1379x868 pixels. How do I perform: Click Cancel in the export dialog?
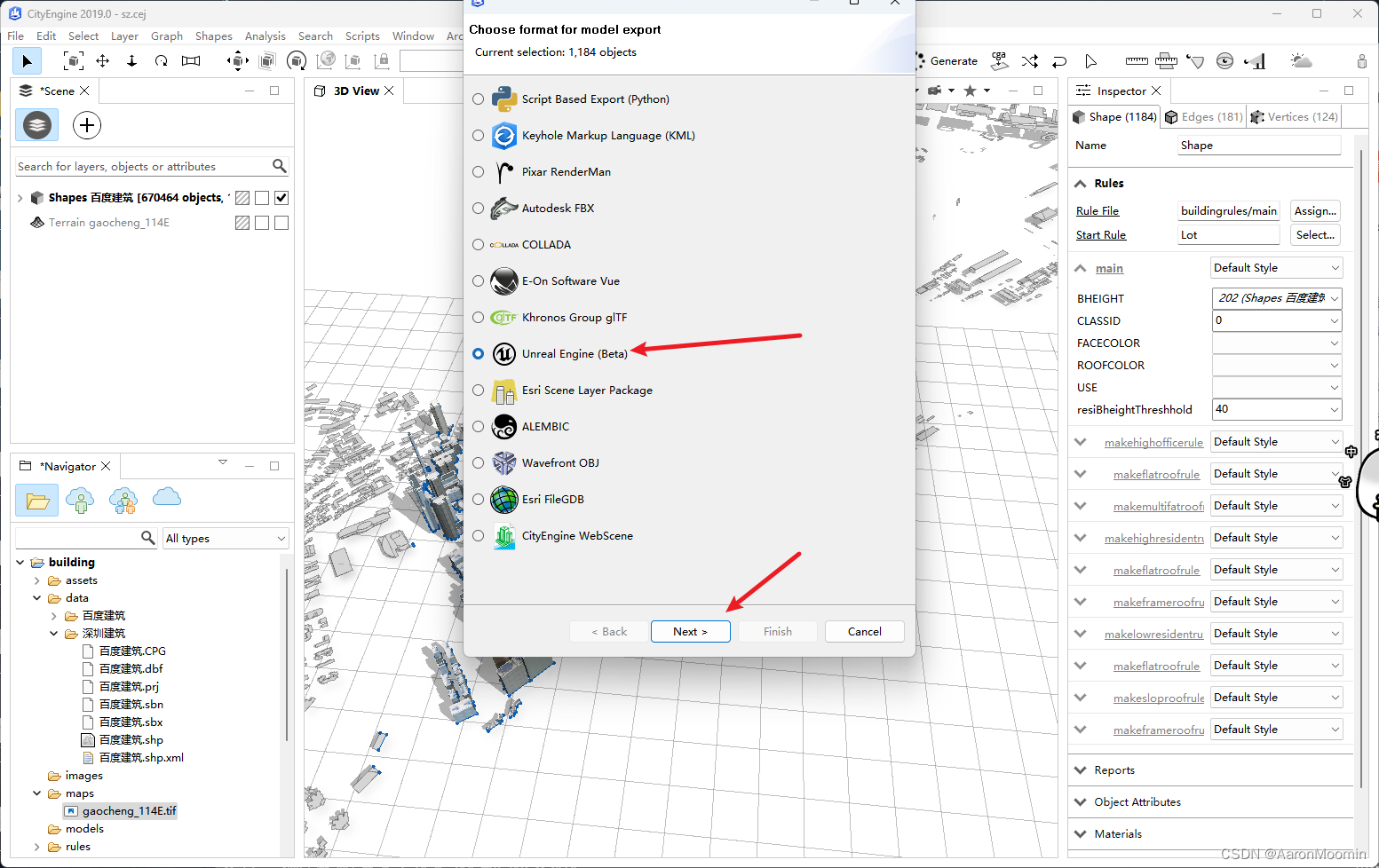click(x=865, y=632)
